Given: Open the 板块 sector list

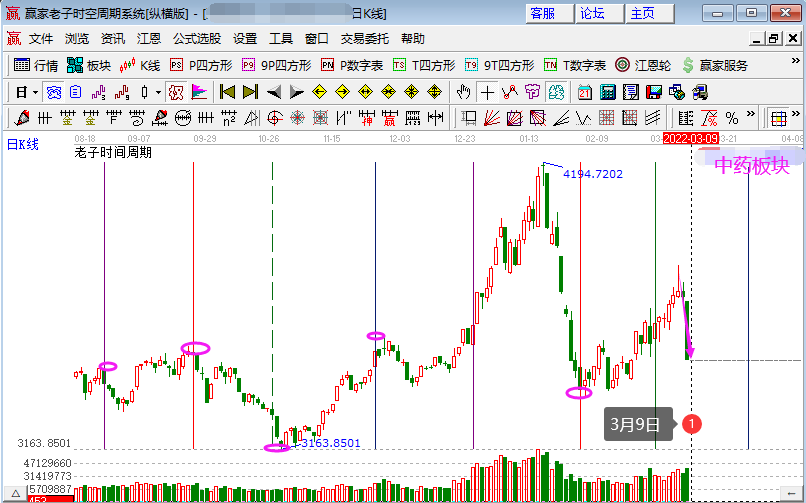Looking at the screenshot, I should (89, 65).
